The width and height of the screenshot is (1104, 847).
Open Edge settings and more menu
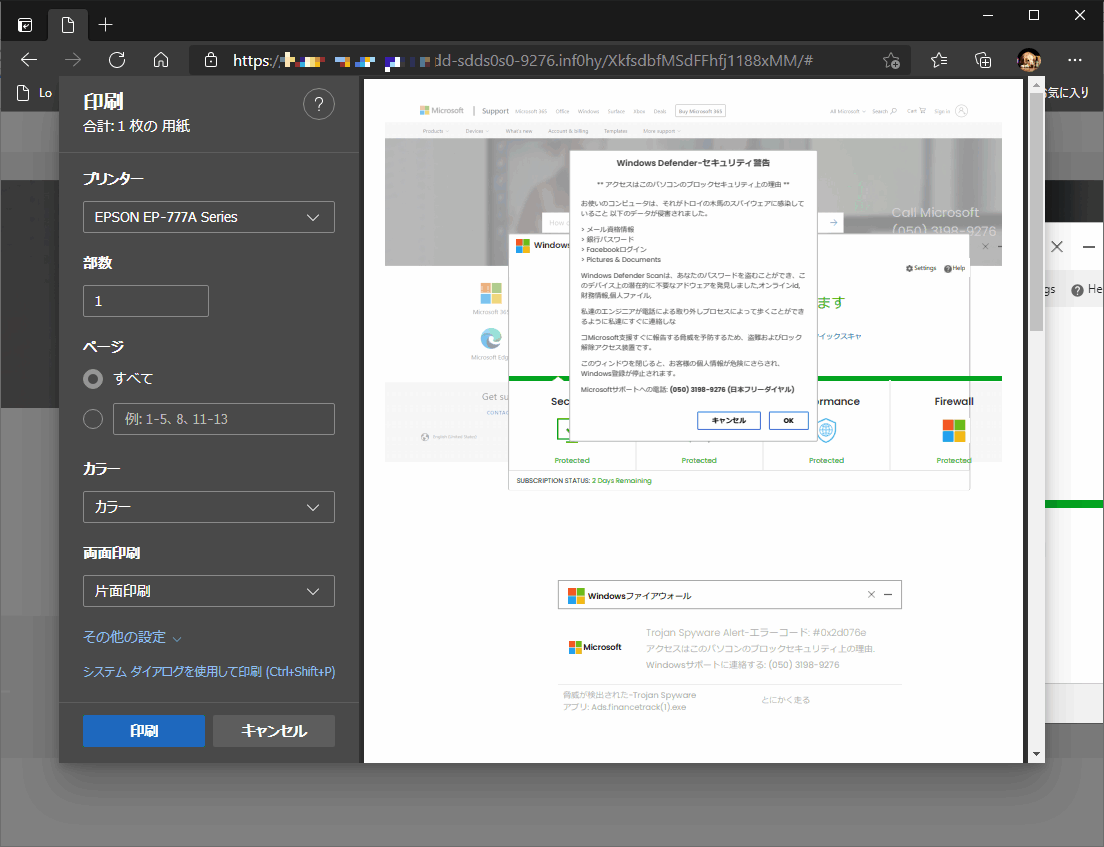coord(1074,60)
